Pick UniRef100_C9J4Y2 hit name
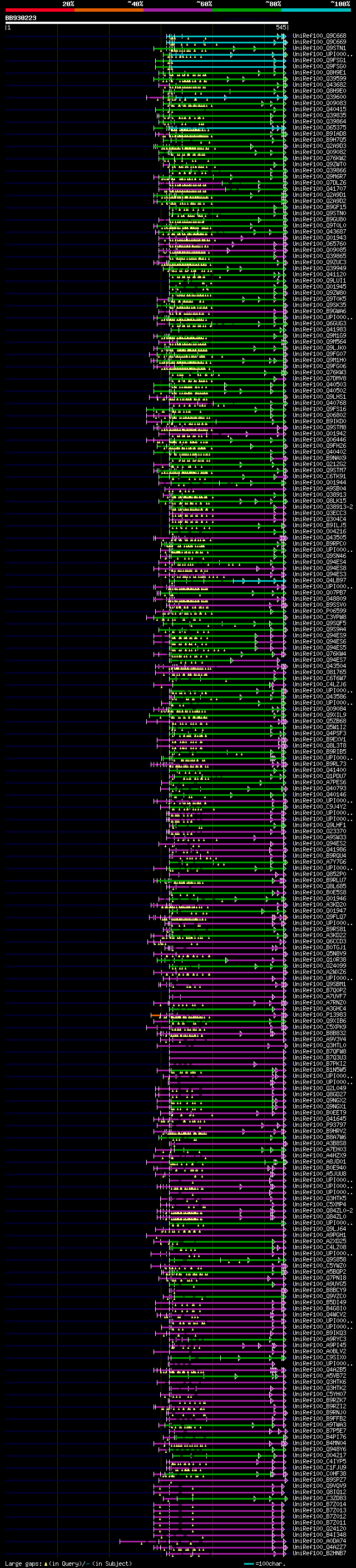The image size is (356, 1568). tap(319, 807)
